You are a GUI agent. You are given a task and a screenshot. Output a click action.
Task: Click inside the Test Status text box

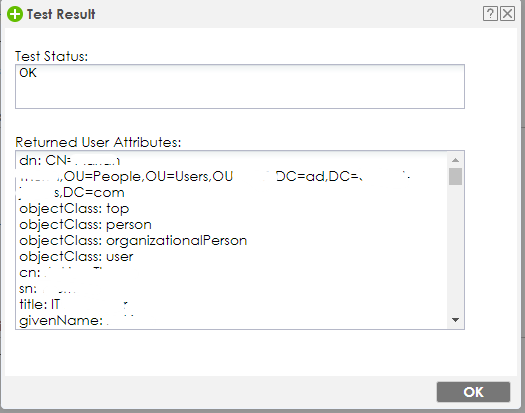click(x=240, y=86)
